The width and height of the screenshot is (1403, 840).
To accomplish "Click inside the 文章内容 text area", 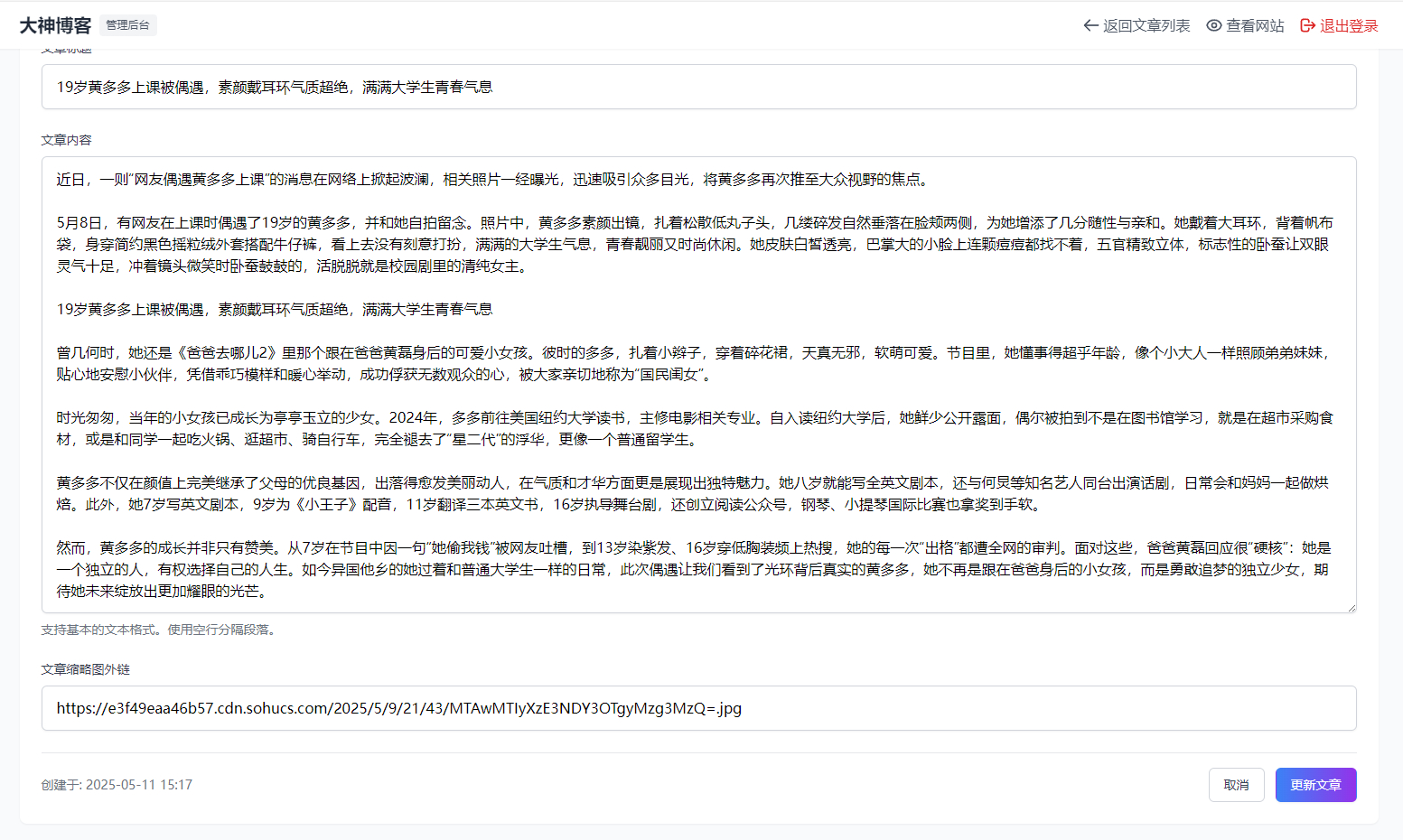I will [632, 379].
